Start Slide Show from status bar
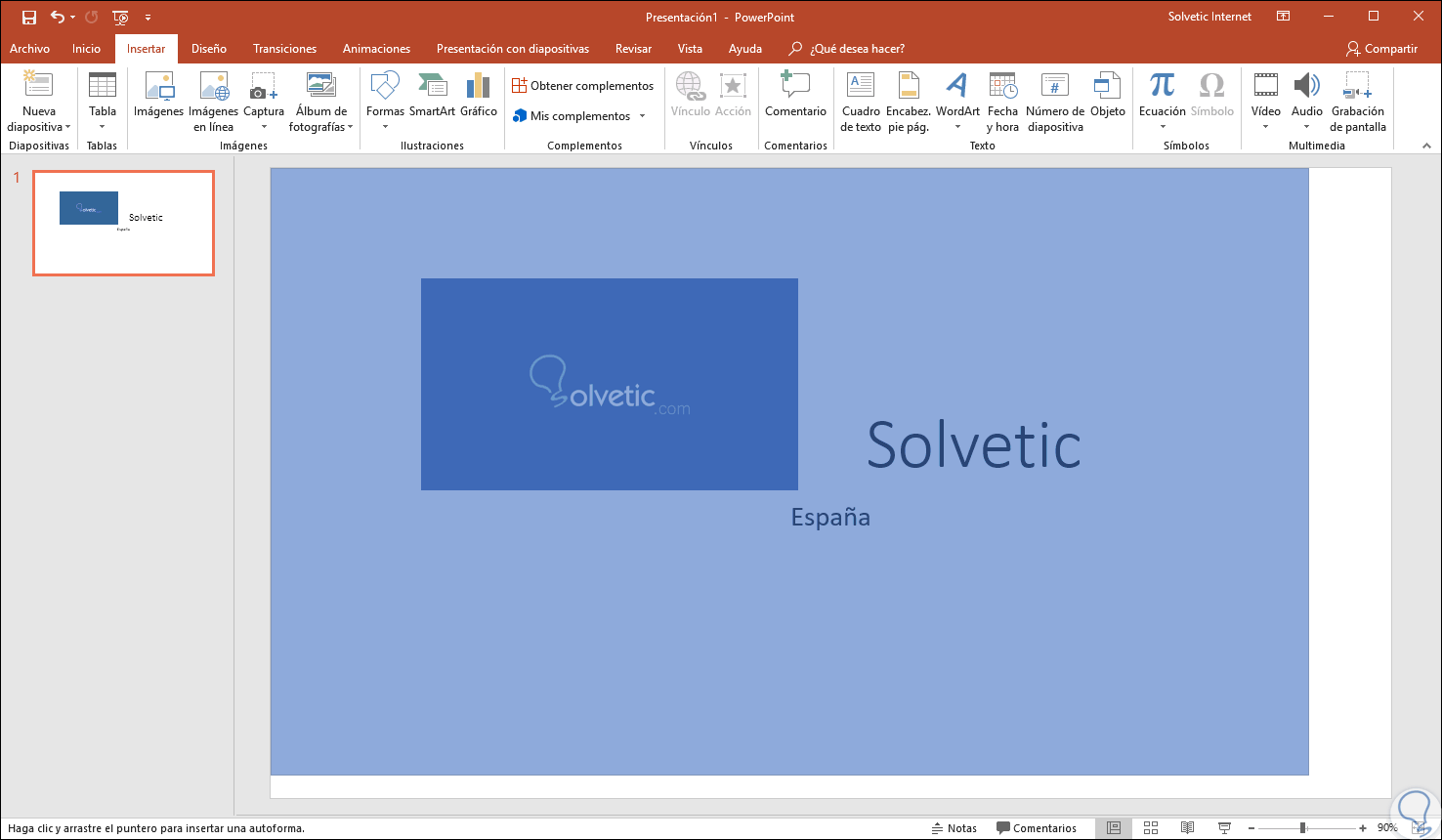 [x=1224, y=828]
